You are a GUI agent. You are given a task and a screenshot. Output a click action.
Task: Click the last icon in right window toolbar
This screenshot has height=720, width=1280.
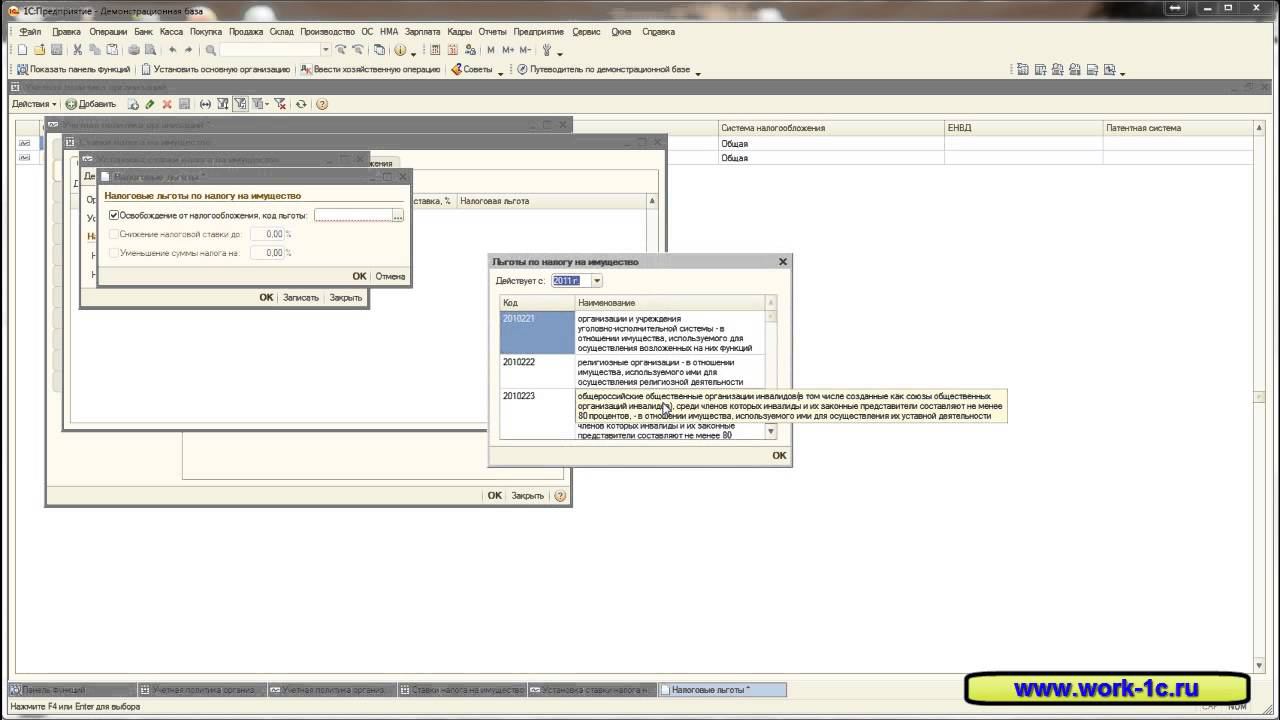1108,70
